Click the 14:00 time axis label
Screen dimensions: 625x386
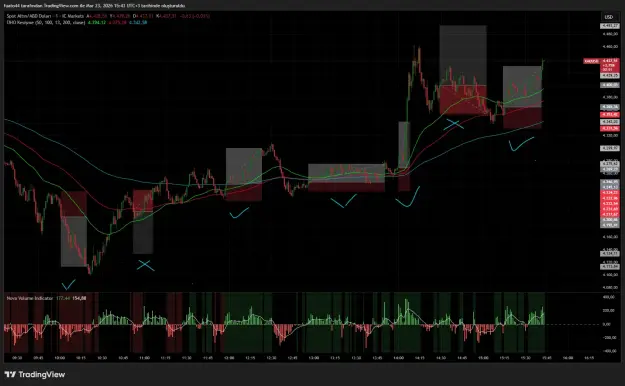tap(398, 358)
